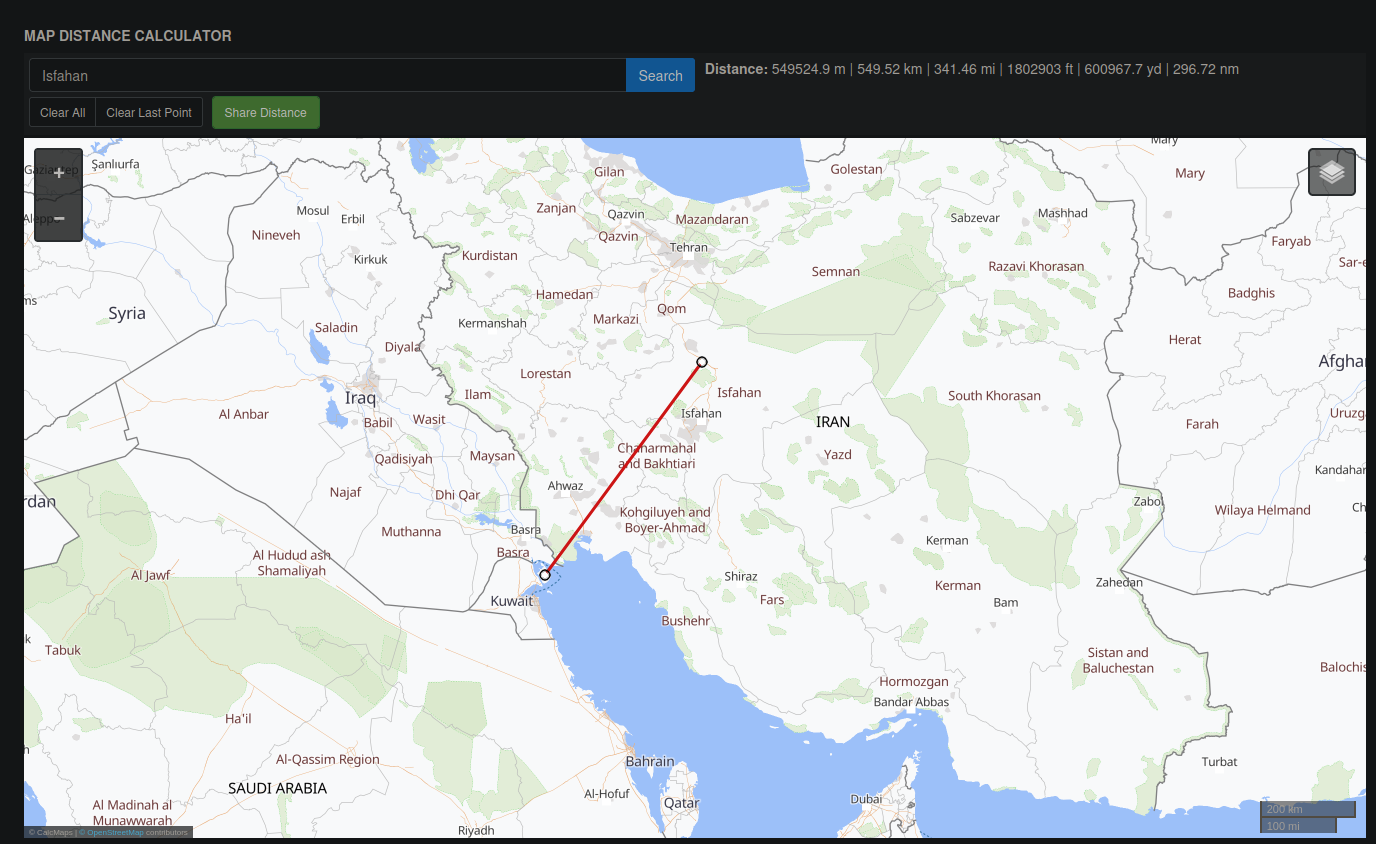
Task: Click the Chaharmahal and Bakhtiari label
Action: point(656,456)
